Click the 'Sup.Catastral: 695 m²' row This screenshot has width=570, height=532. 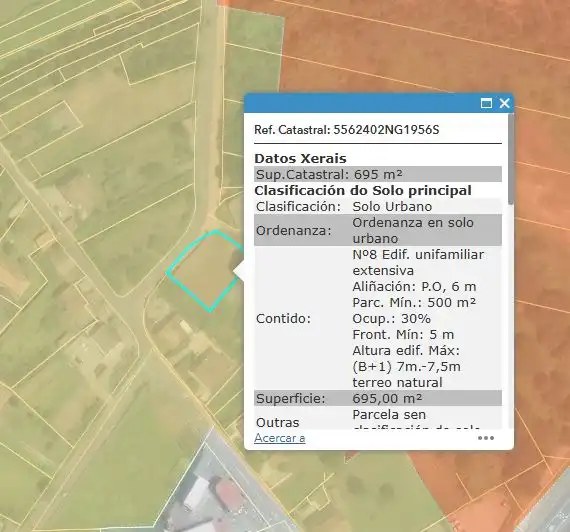[x=378, y=174]
